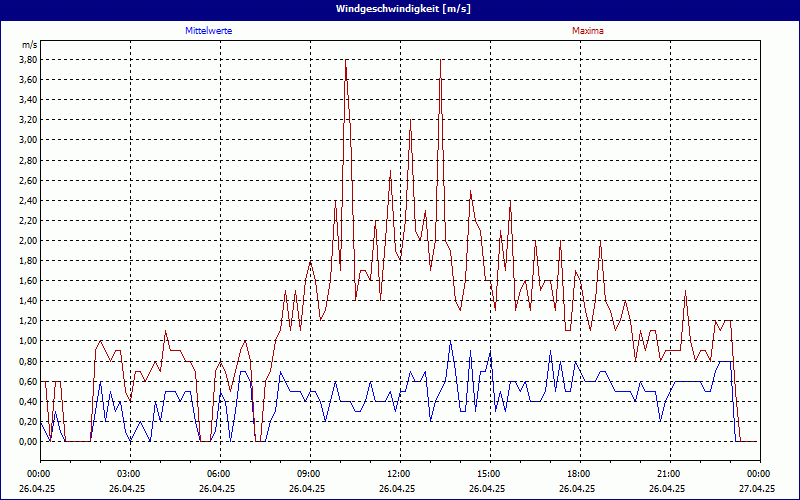This screenshot has height=500, width=800.
Task: Select the 1,00 y-axis value
Action: pyautogui.click(x=27, y=340)
